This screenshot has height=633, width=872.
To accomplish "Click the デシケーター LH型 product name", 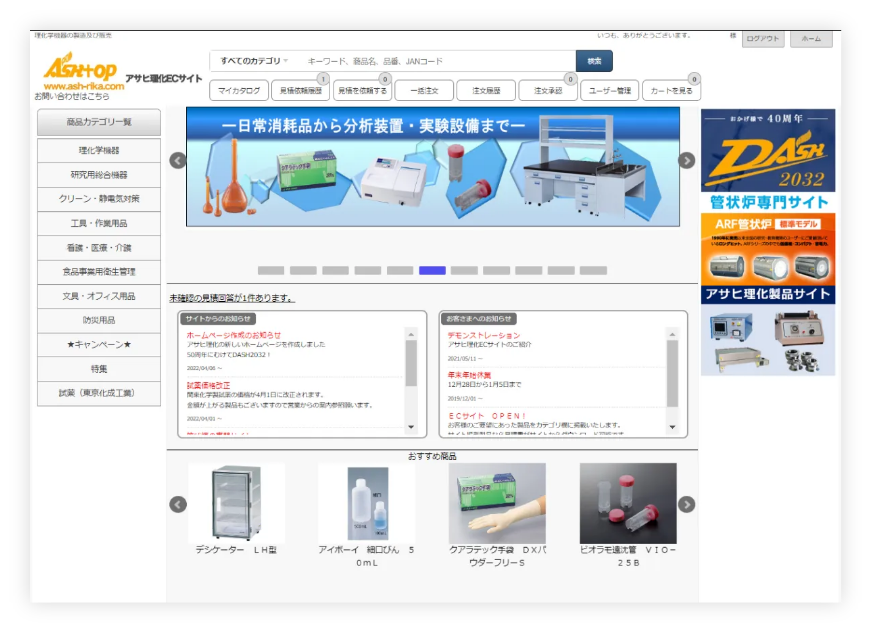I will pyautogui.click(x=236, y=550).
